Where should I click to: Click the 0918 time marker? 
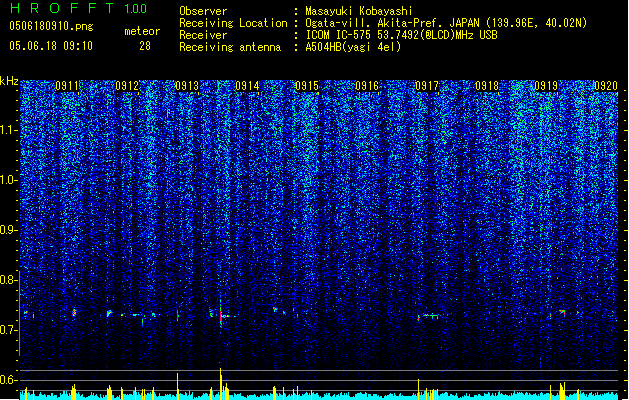(487, 86)
